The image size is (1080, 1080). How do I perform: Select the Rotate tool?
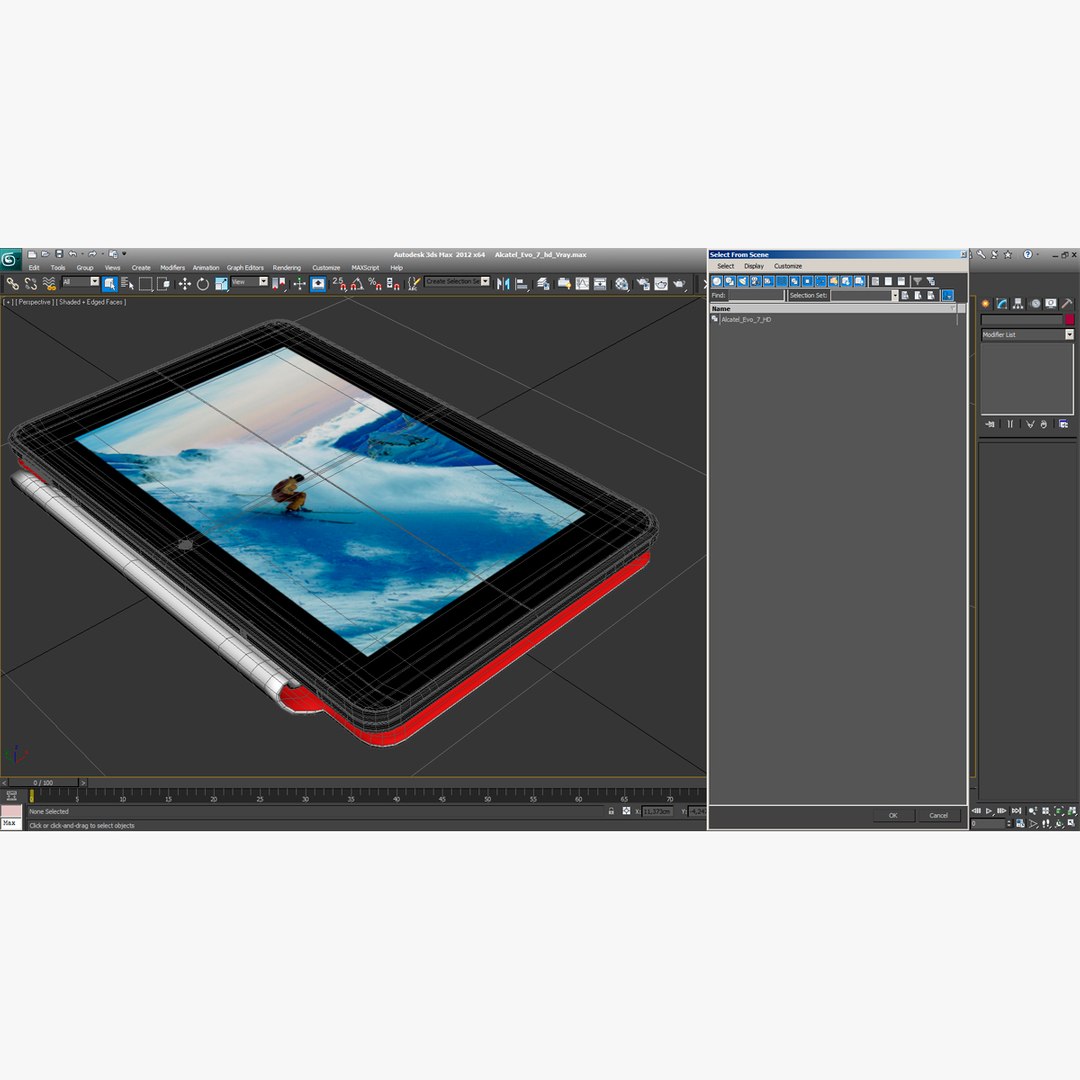202,283
